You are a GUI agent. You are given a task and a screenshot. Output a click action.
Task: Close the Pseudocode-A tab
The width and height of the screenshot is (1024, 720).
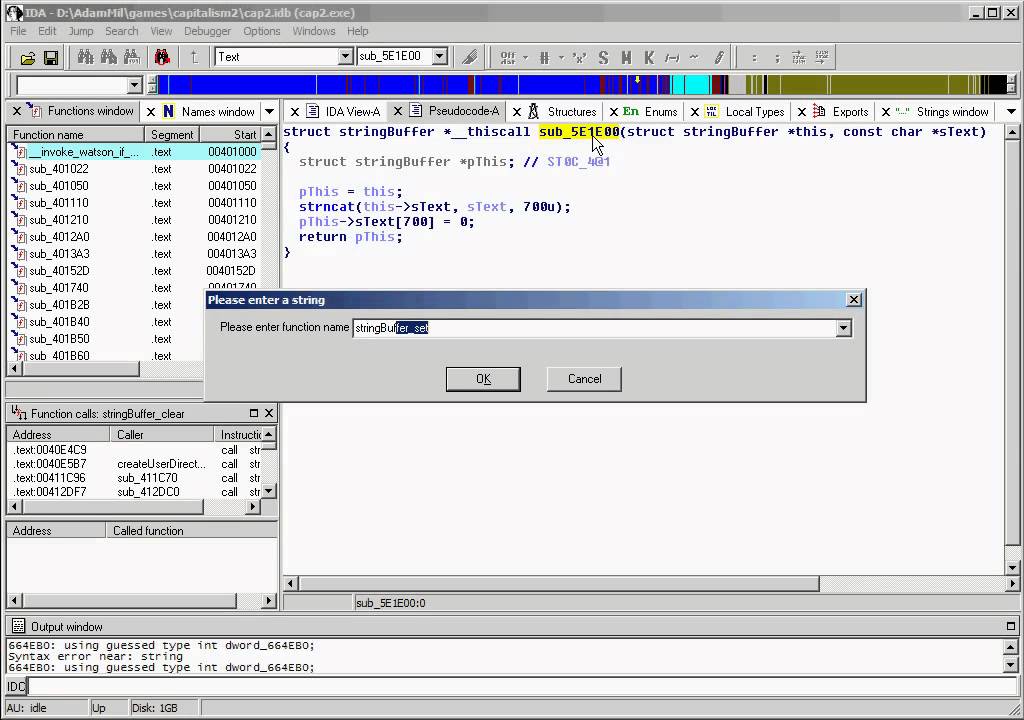click(398, 111)
